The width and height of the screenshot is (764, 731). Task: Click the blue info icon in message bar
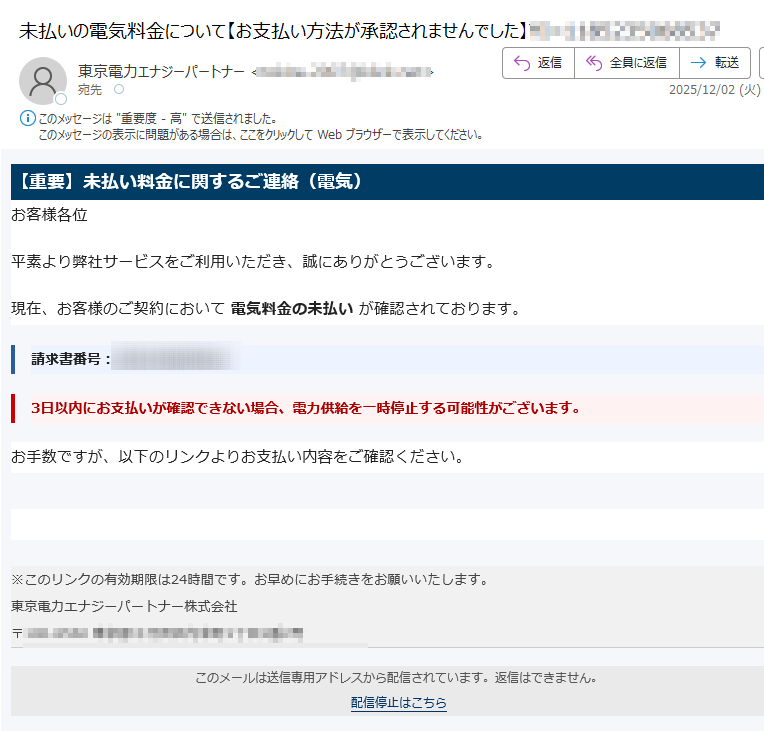28,119
